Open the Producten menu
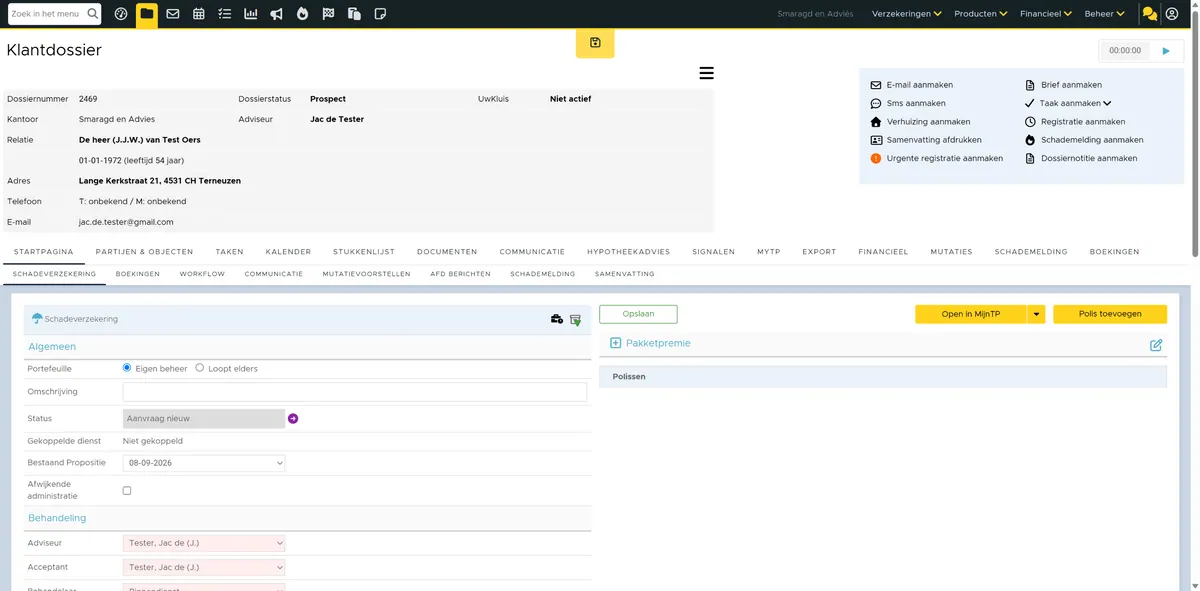 pyautogui.click(x=981, y=14)
